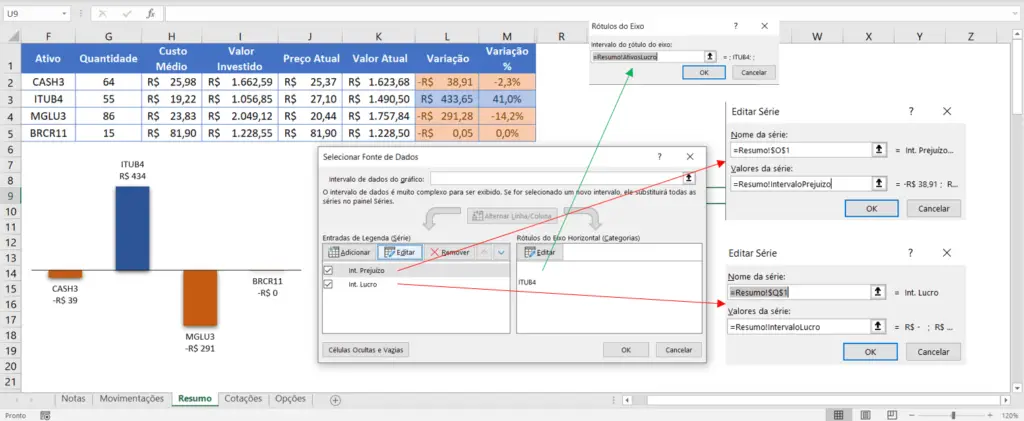Click help icon in lower Editar Série dialog

pyautogui.click(x=911, y=253)
